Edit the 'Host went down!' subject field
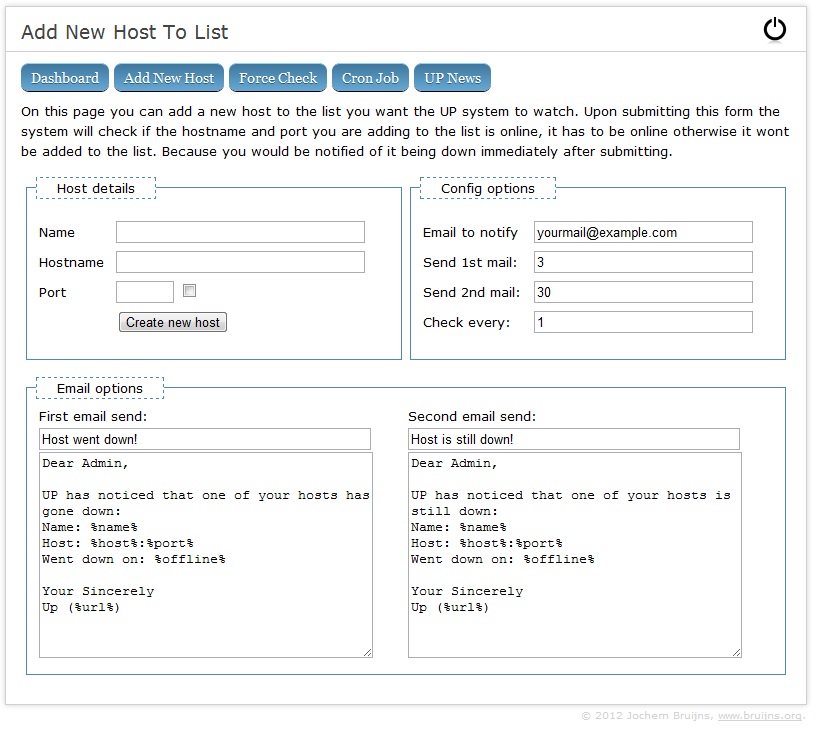 (205, 439)
